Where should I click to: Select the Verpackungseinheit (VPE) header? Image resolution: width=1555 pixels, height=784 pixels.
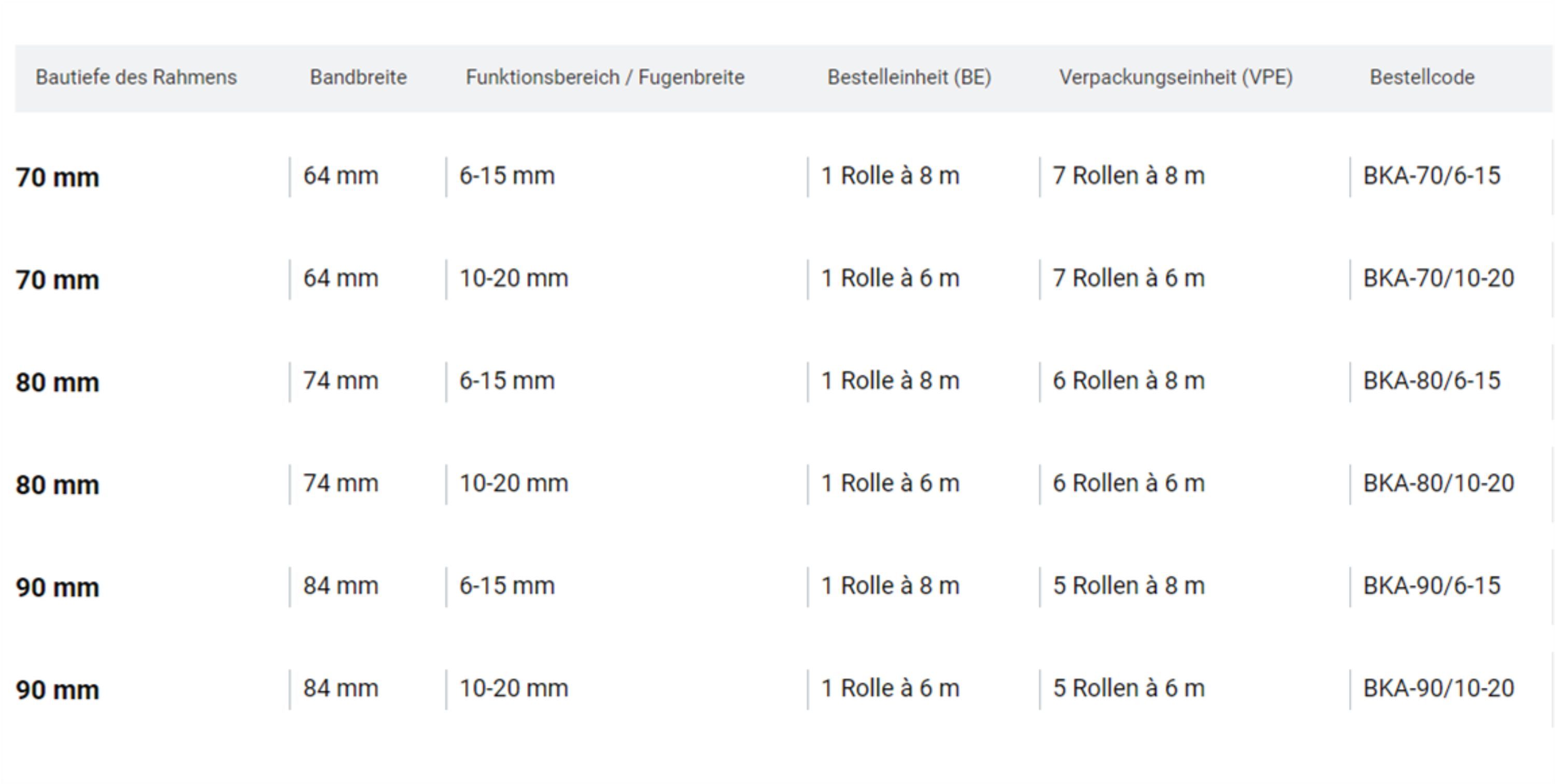pyautogui.click(x=1176, y=77)
